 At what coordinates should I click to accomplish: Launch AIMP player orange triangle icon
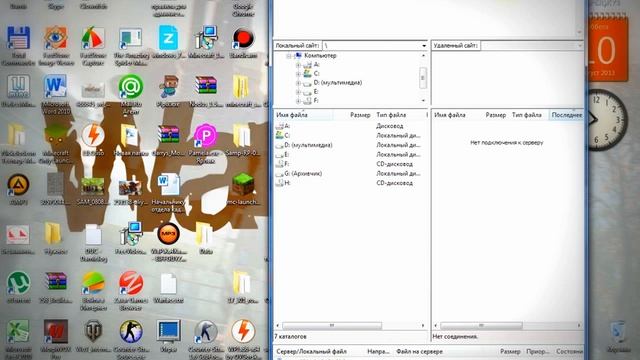click(18, 185)
